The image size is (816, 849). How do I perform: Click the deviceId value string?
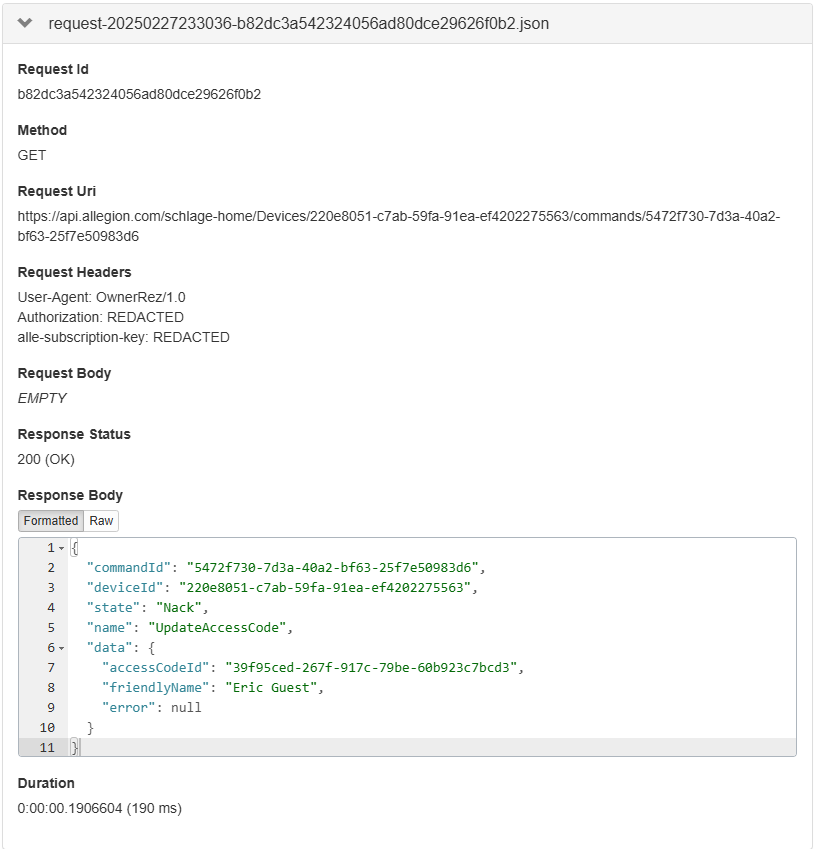pos(324,588)
